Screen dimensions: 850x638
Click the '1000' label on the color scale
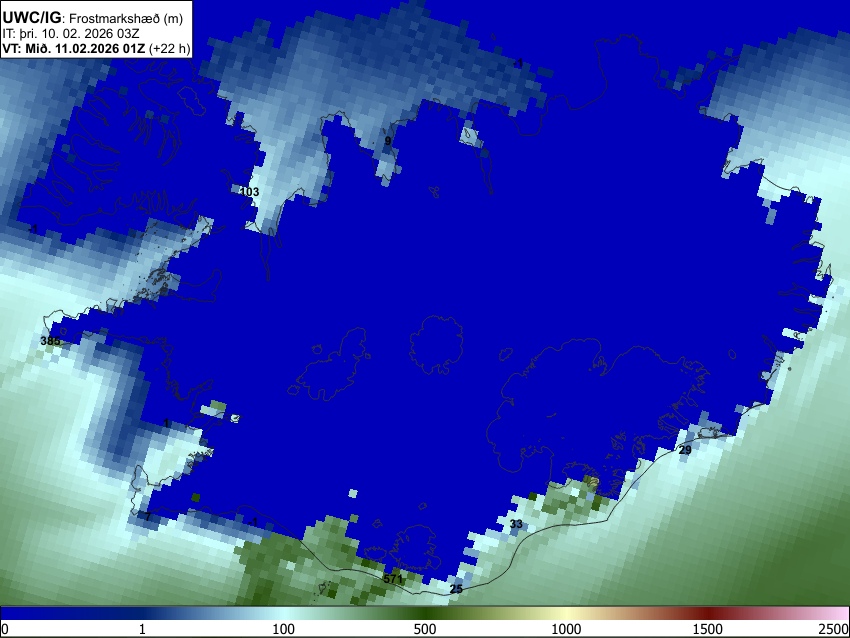tap(566, 629)
